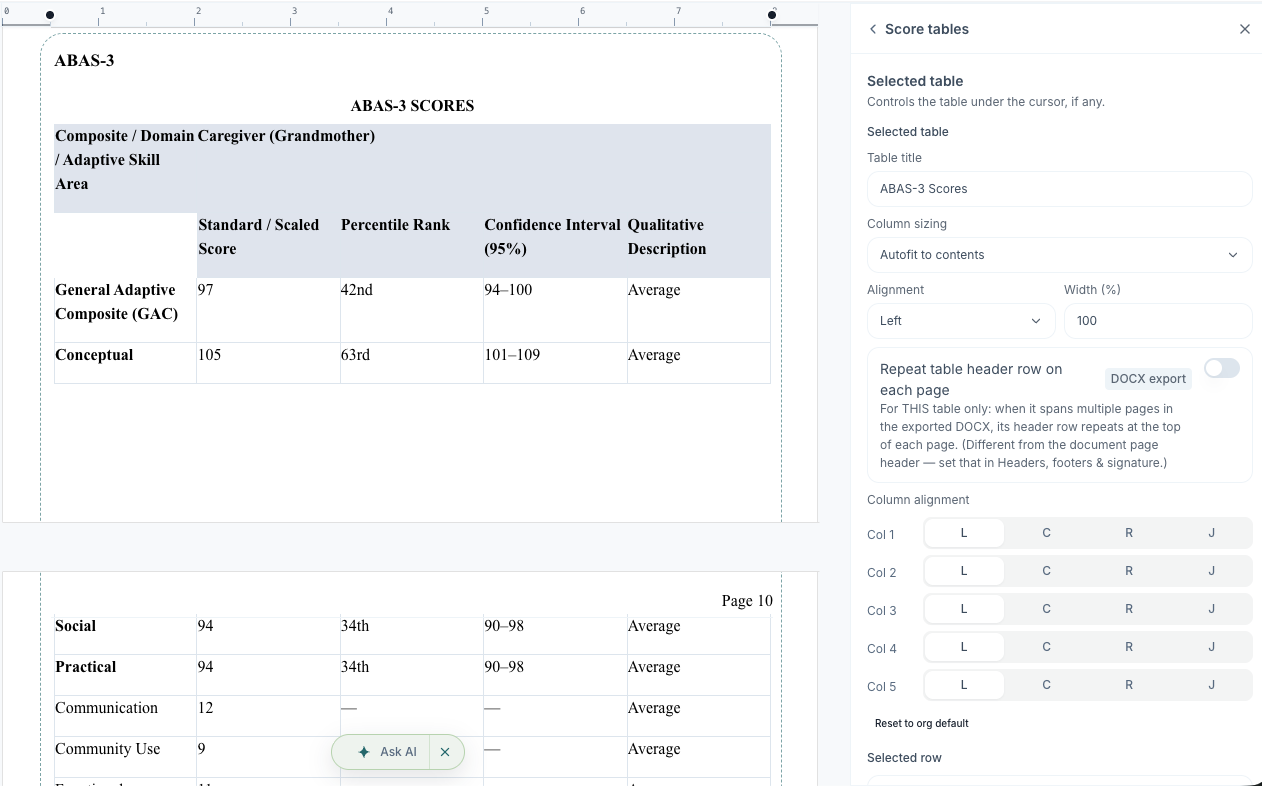The height and width of the screenshot is (786, 1262).
Task: Set Col 4 alignment to C
Action: pyautogui.click(x=1046, y=647)
